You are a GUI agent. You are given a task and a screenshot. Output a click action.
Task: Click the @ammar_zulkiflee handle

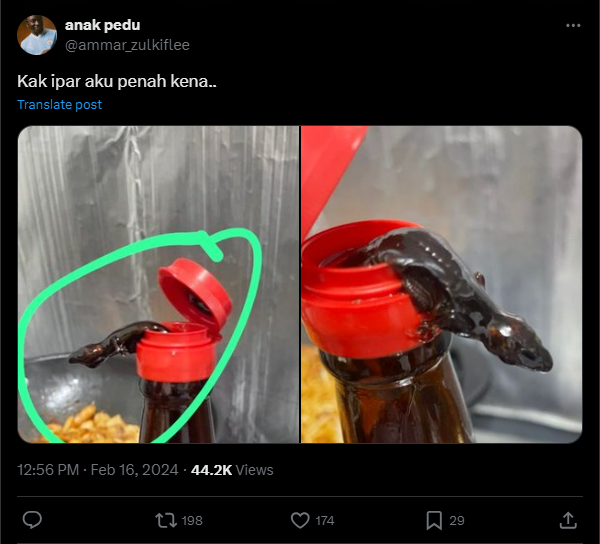coord(126,45)
